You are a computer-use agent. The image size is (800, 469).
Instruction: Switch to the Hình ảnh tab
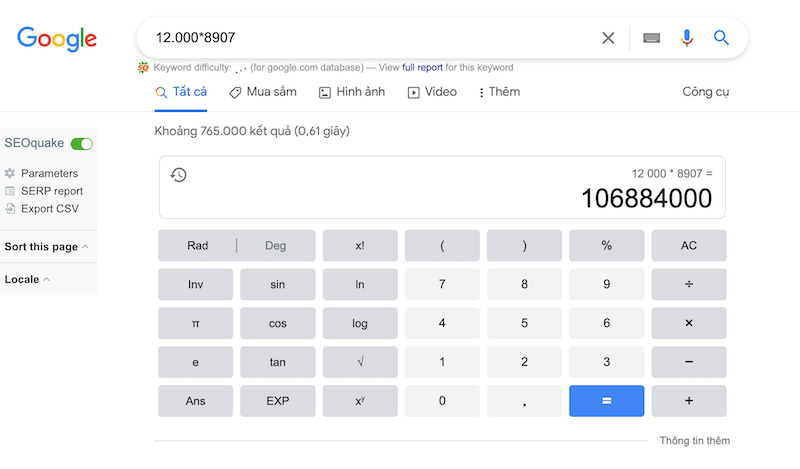point(352,92)
